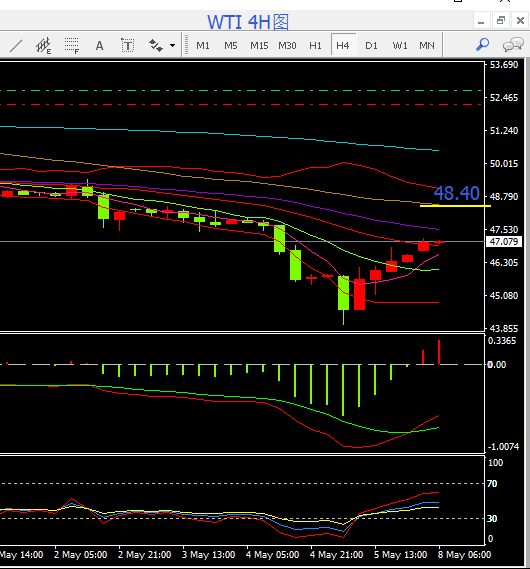Screen dimensions: 530x569
Task: Close the chart window
Action: 521,21
